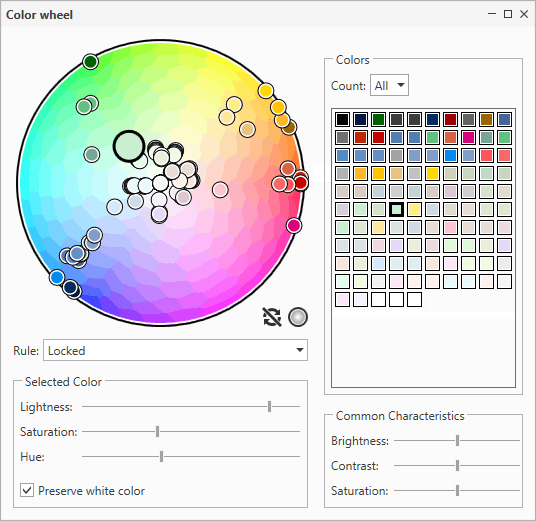Select the large pale green selected node
The height and width of the screenshot is (521, 536).
click(129, 146)
